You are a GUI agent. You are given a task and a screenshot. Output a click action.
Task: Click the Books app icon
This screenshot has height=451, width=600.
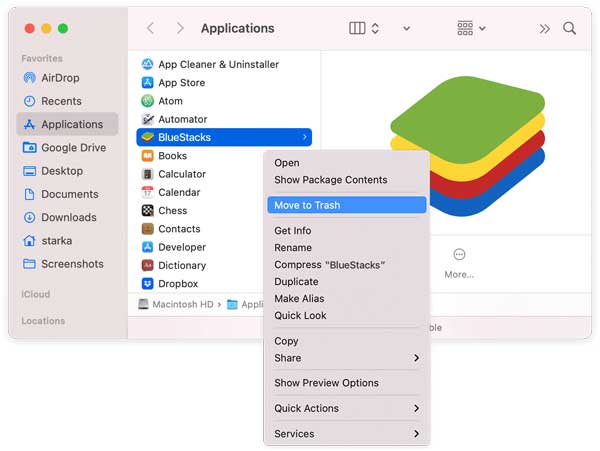click(147, 156)
